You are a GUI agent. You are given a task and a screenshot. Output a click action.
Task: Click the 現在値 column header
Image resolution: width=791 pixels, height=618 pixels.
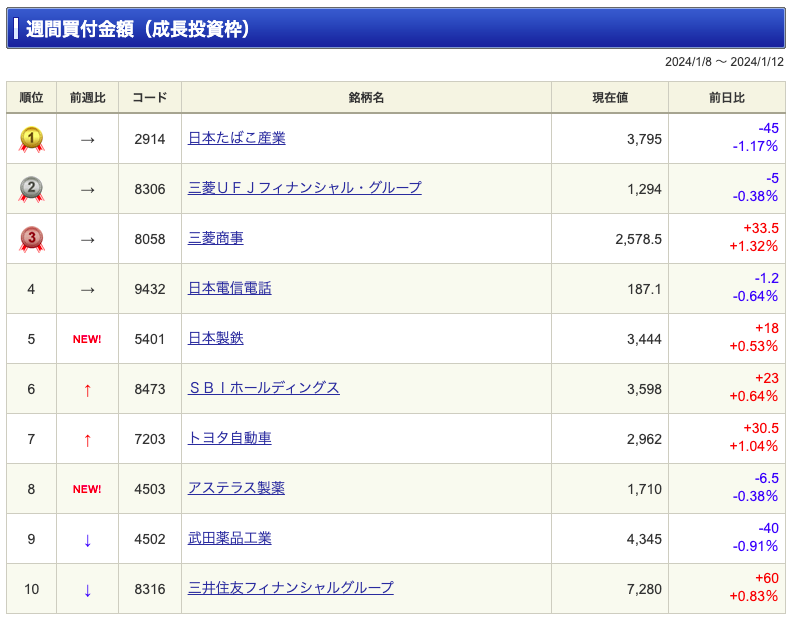[x=610, y=97]
